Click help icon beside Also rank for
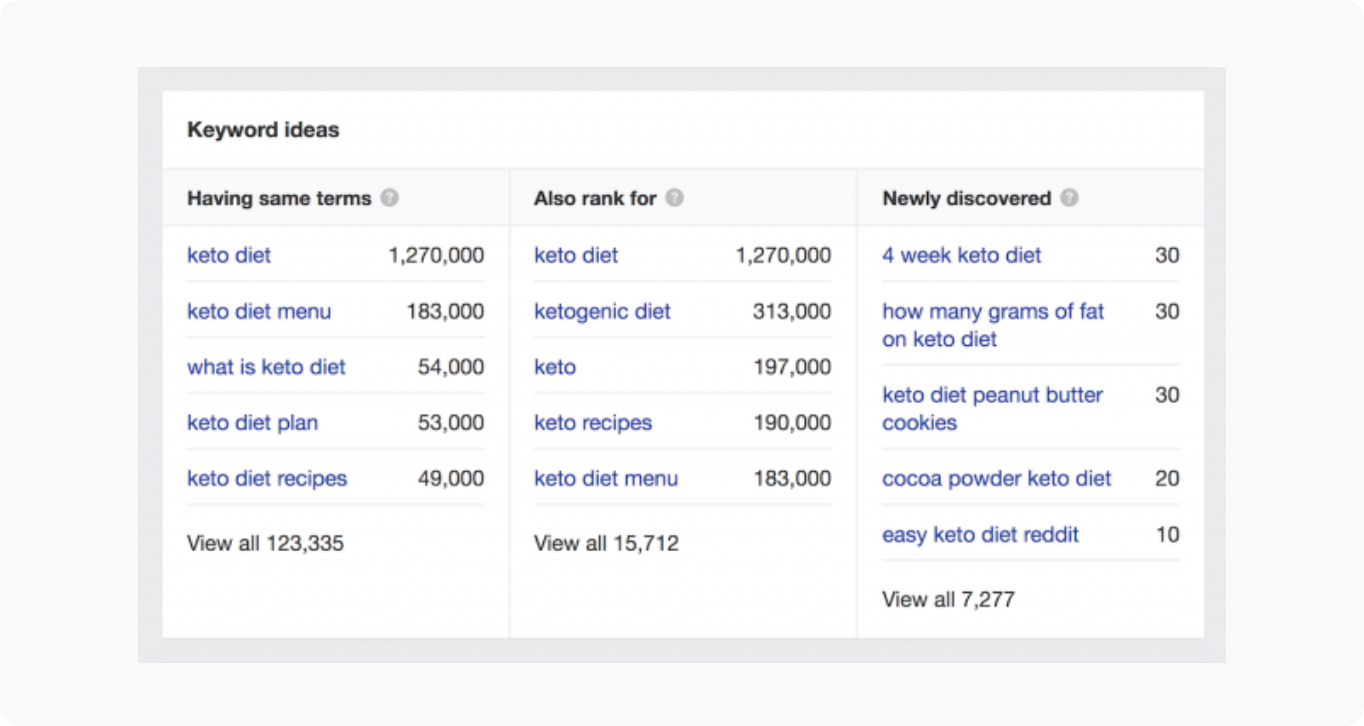The image size is (1364, 726). point(675,198)
